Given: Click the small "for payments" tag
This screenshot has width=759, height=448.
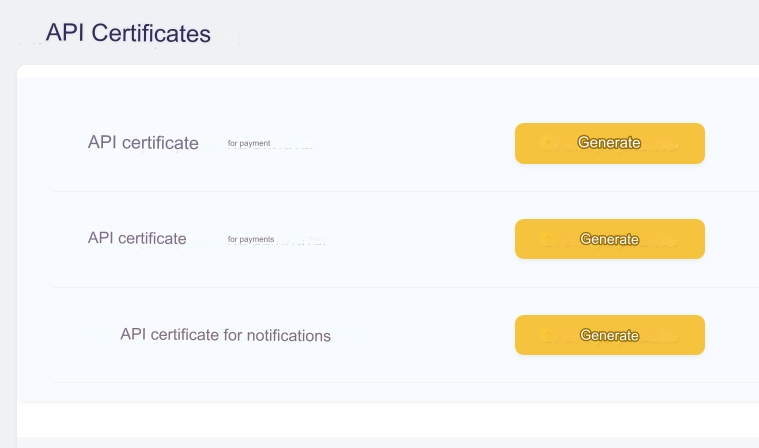Looking at the screenshot, I should point(250,240).
